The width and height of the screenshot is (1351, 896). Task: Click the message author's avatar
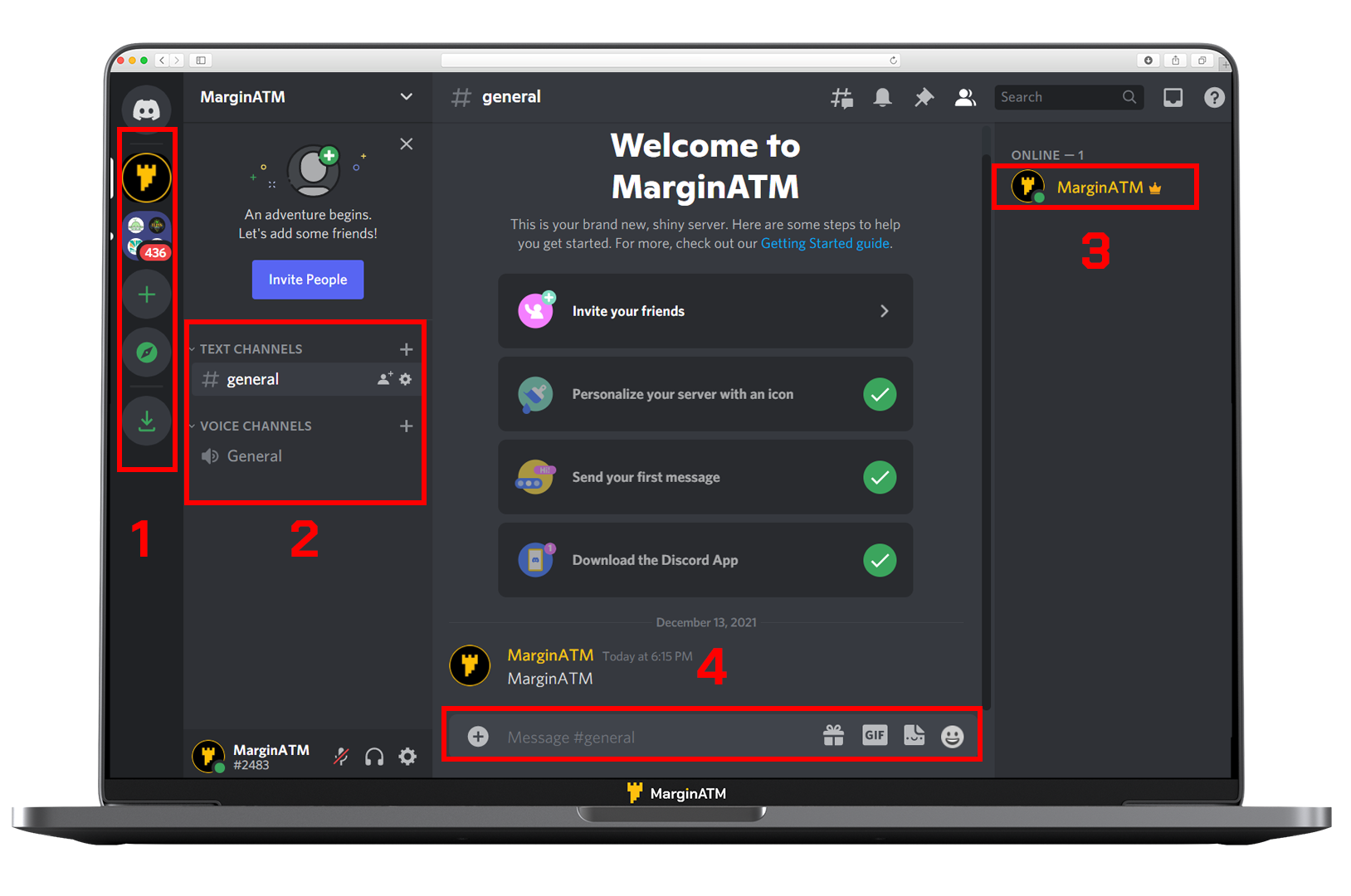pyautogui.click(x=470, y=665)
